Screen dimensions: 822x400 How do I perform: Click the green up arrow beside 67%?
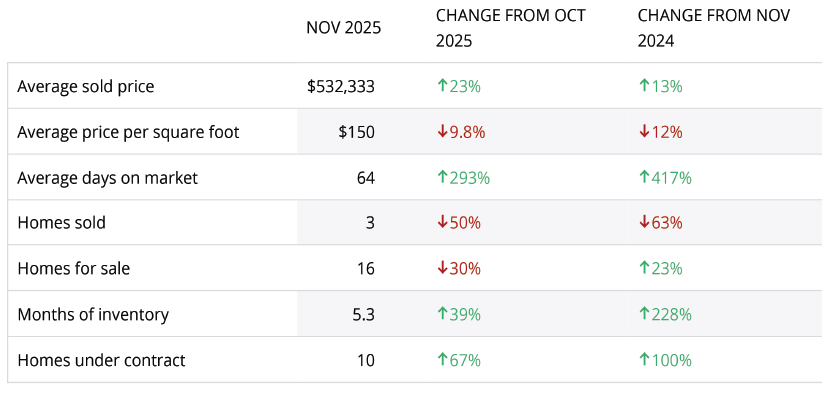[442, 360]
